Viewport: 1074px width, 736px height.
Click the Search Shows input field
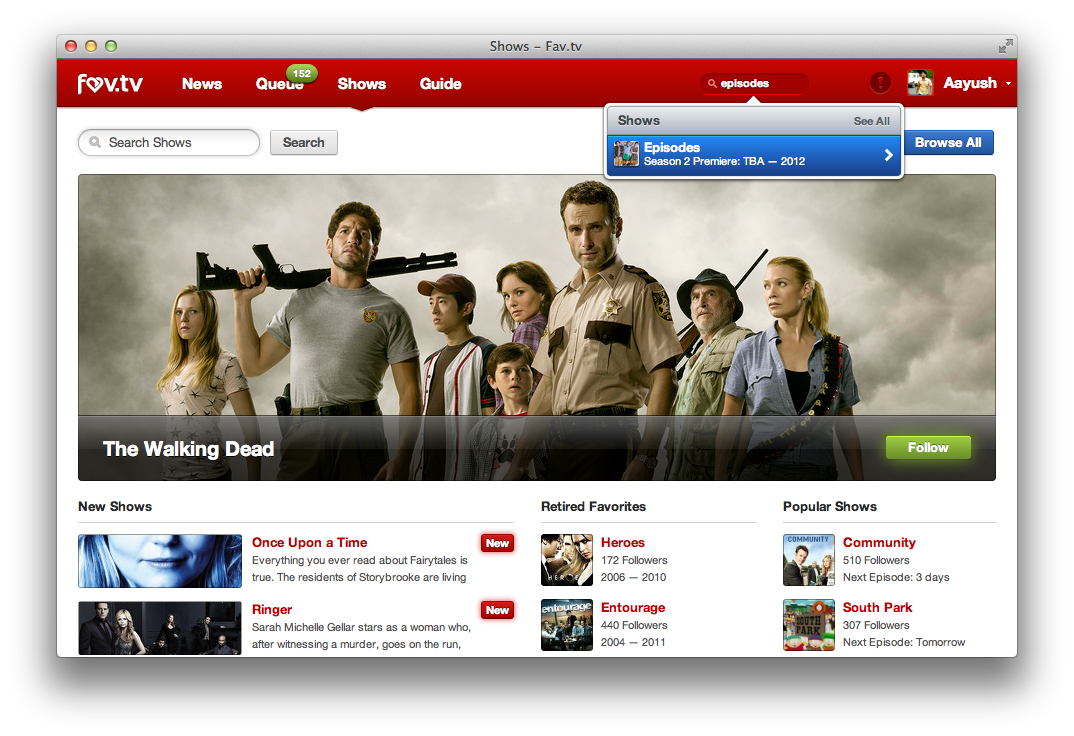pos(169,142)
